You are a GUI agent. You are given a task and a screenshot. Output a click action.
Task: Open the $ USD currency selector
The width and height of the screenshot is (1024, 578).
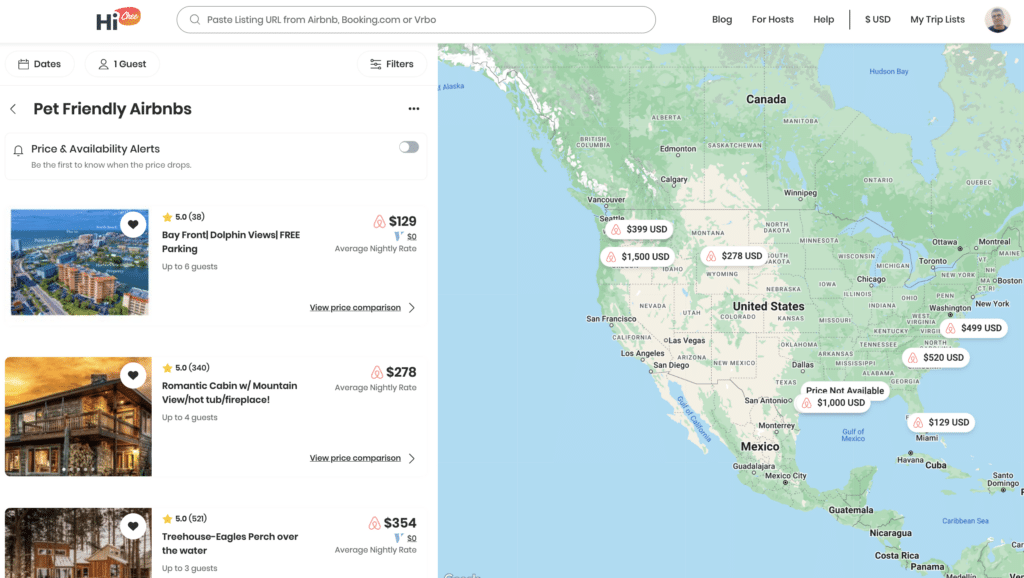[x=877, y=18]
